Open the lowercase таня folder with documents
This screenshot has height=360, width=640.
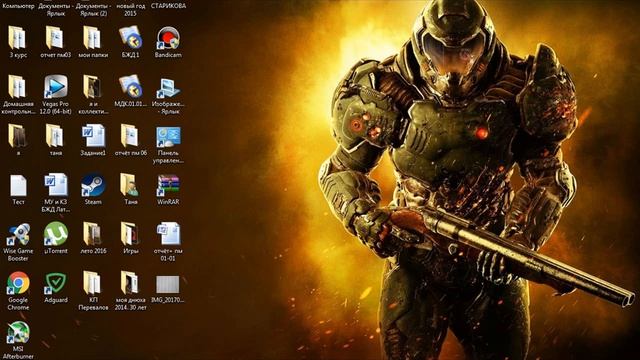56,136
